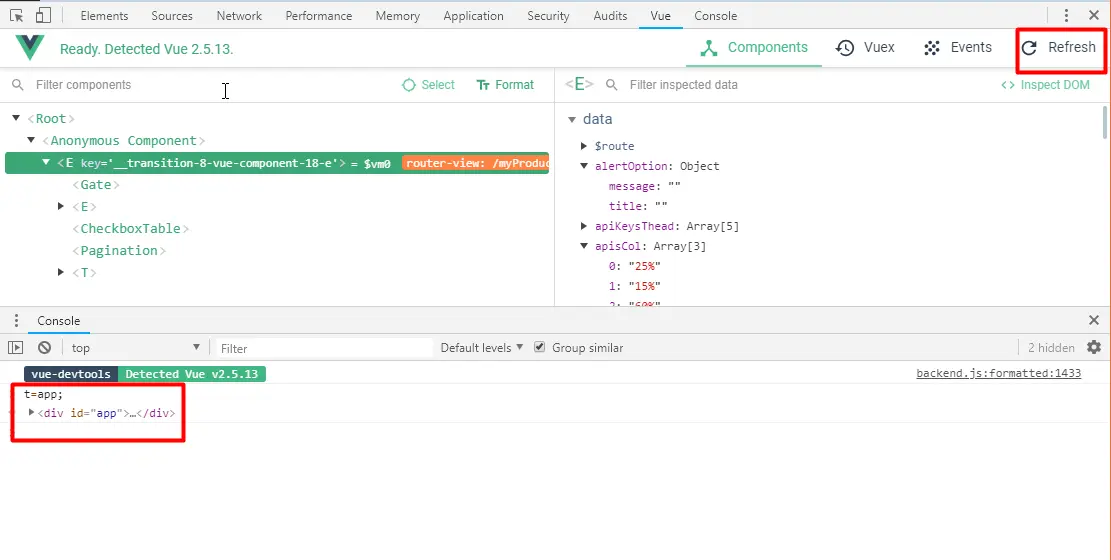Open the top context dropdown
This screenshot has height=560, width=1111.
click(136, 347)
